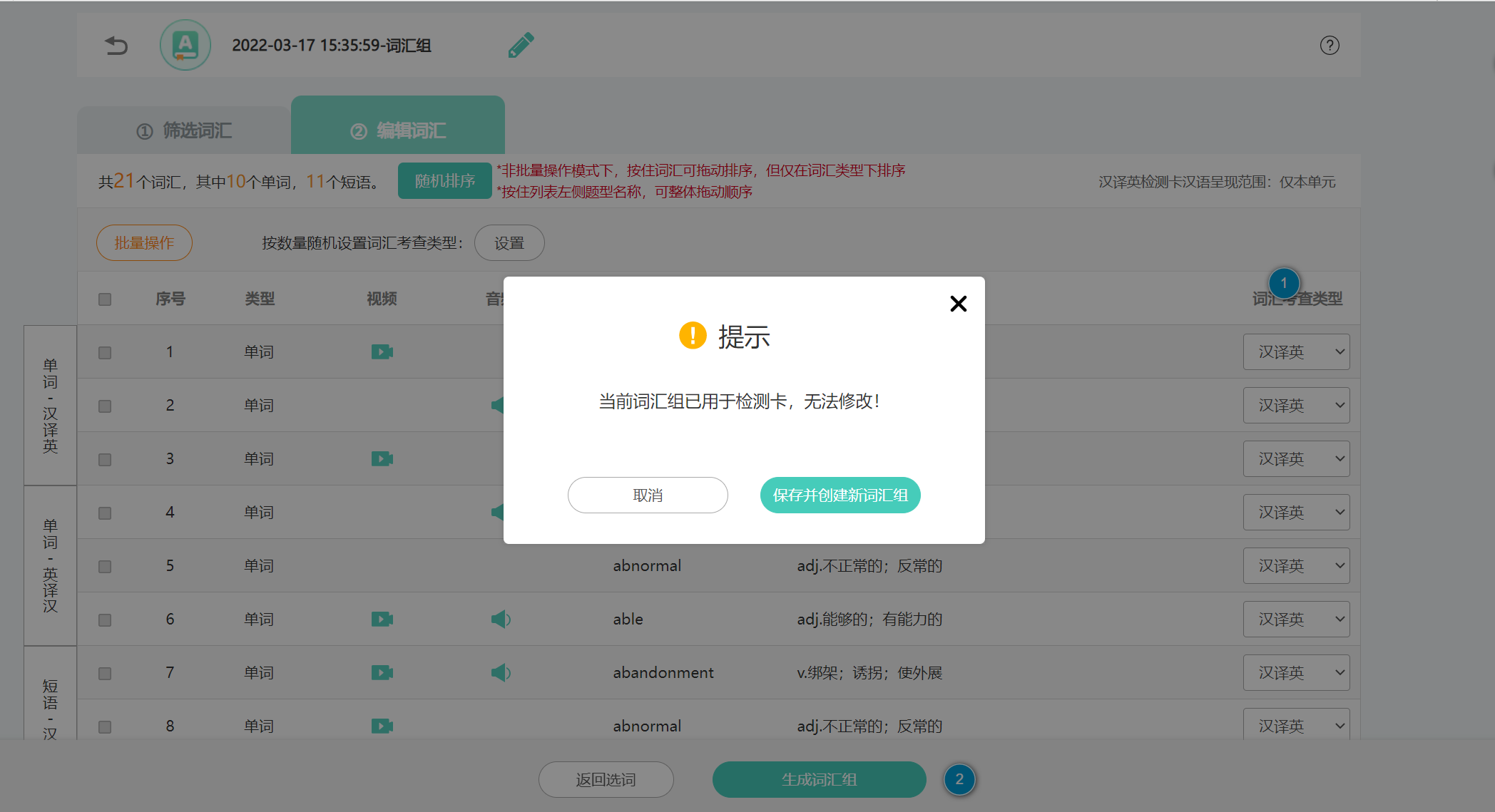Click the 生成词汇组 button
Screen dimensions: 1495x812
click(x=819, y=779)
